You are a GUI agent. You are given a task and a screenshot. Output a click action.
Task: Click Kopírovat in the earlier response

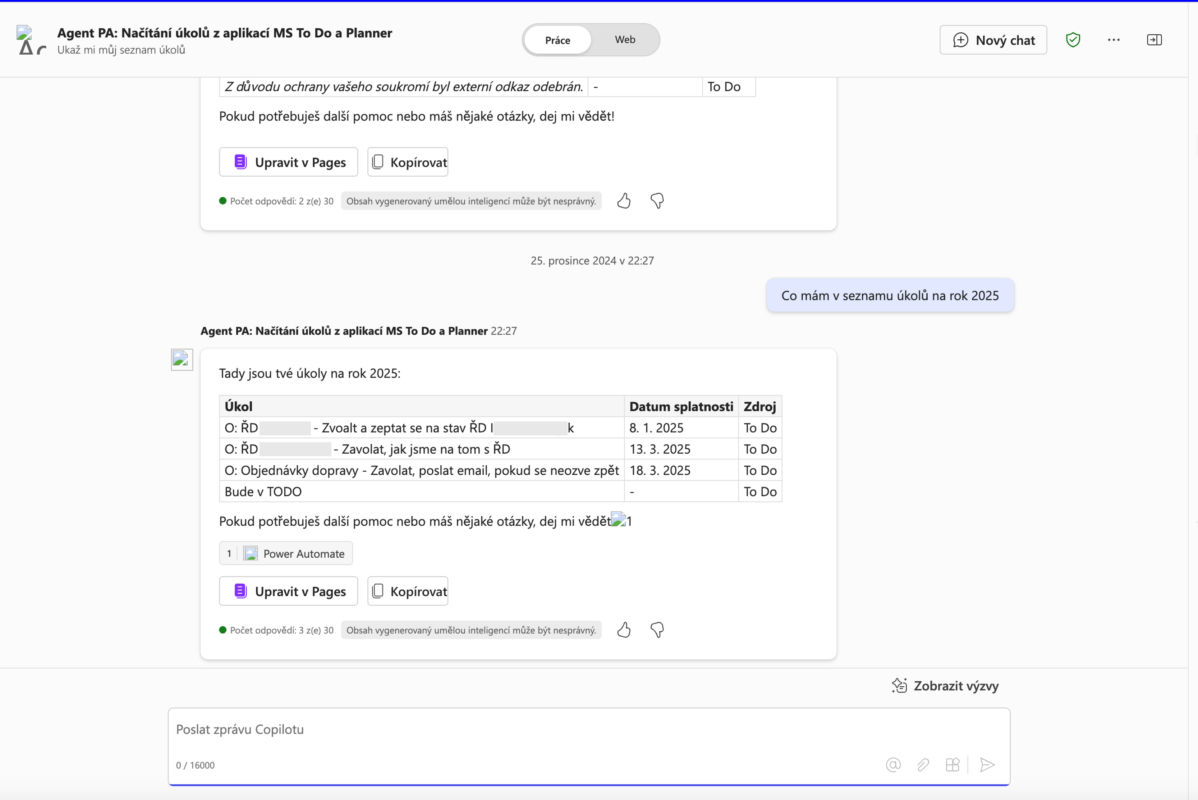(x=408, y=162)
